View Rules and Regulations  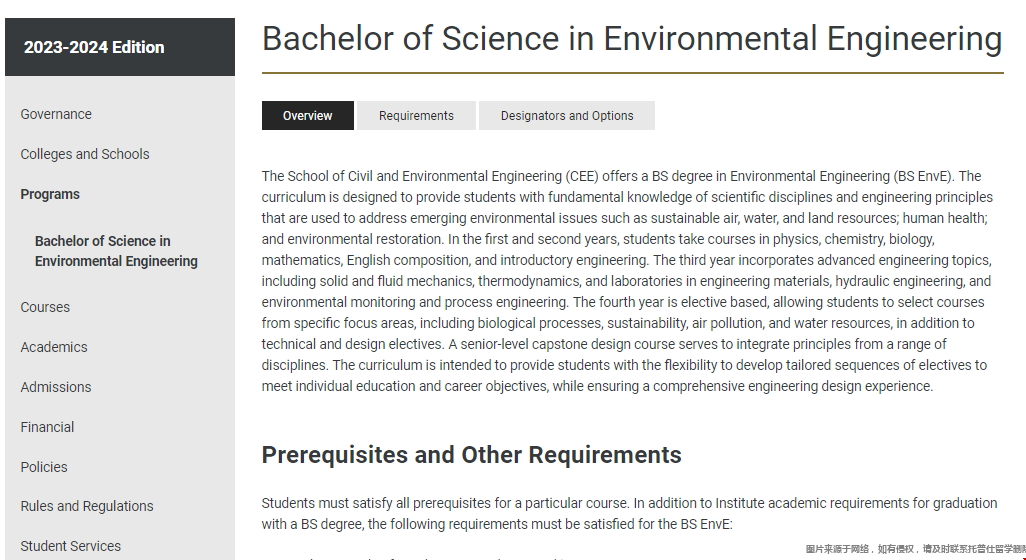pos(87,506)
